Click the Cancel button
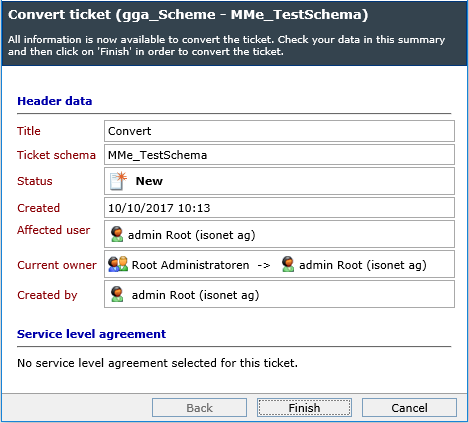This screenshot has height=423, width=469. coord(409,408)
